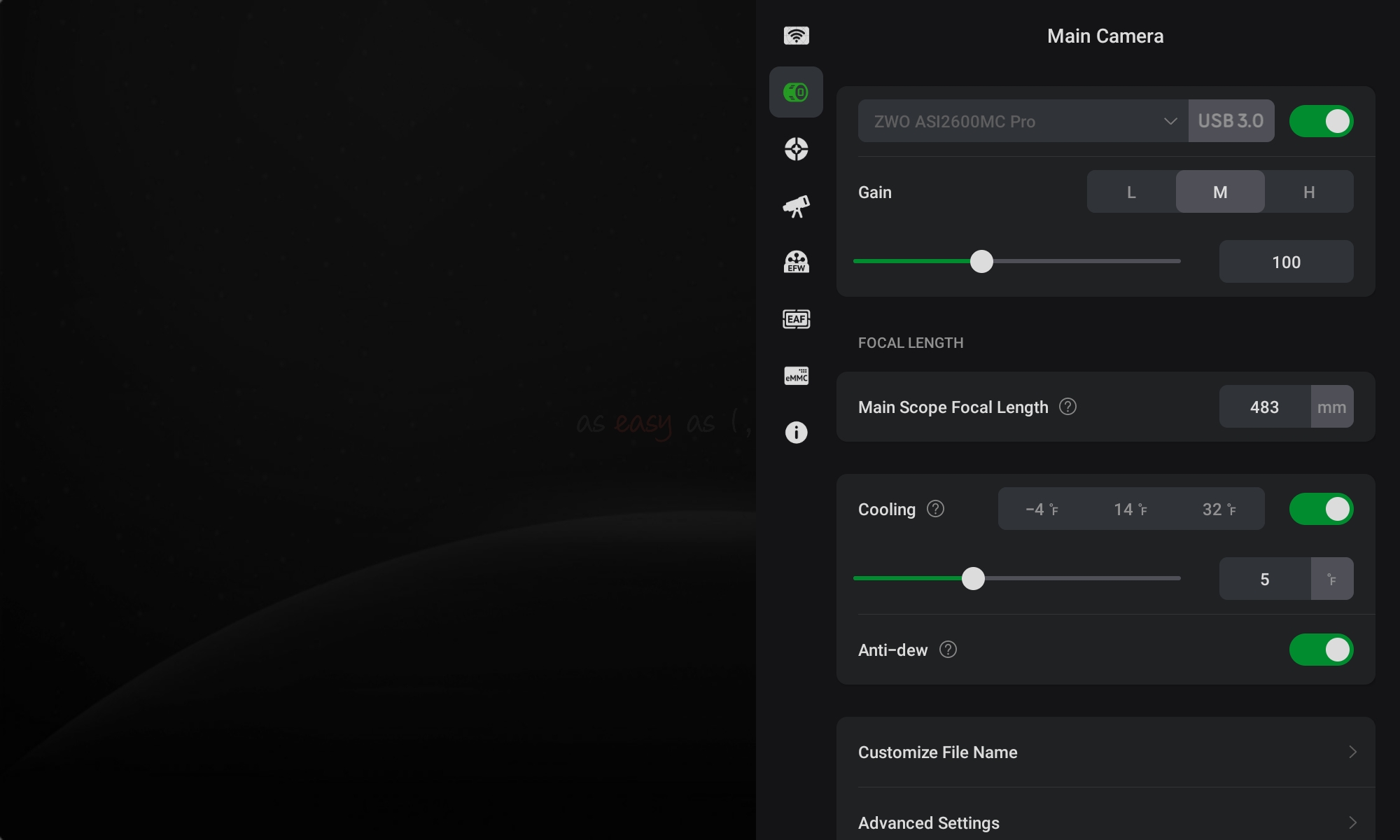
Task: Click the FOCAL LENGTH section heading
Action: coord(911,342)
